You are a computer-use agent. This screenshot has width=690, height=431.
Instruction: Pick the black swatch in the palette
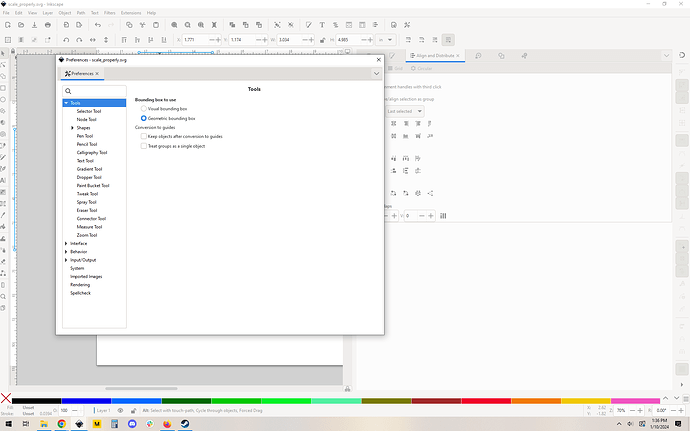tap(37, 401)
